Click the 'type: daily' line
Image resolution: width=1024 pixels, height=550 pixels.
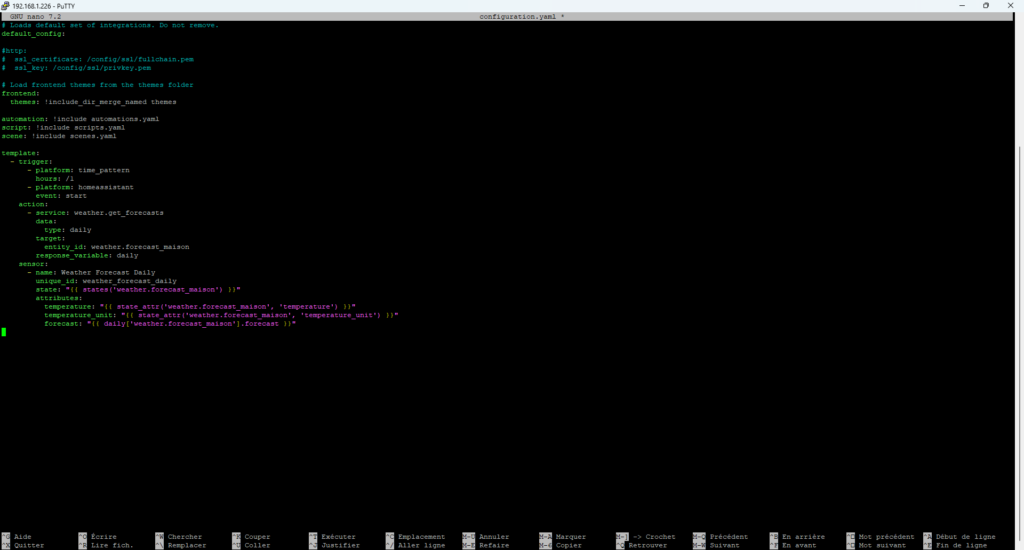point(67,230)
